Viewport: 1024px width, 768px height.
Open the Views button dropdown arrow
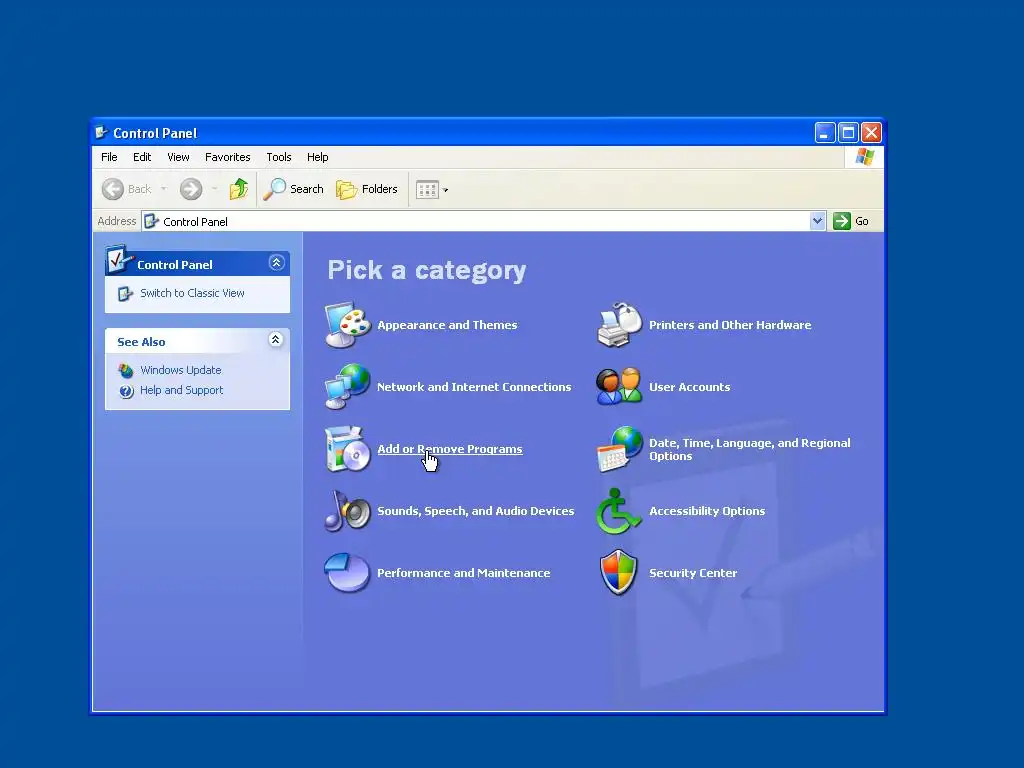coord(445,190)
